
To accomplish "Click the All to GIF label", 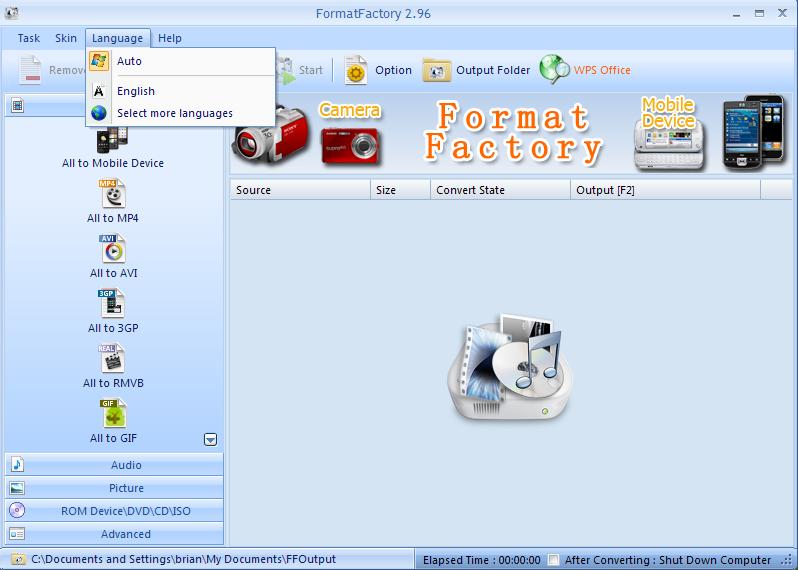I will (113, 438).
